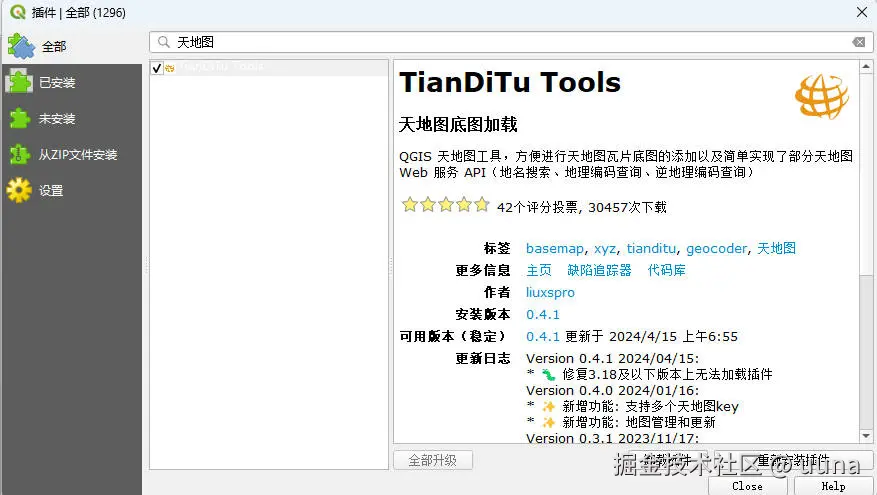Open the 从ZIP文件安装 tab

72,154
